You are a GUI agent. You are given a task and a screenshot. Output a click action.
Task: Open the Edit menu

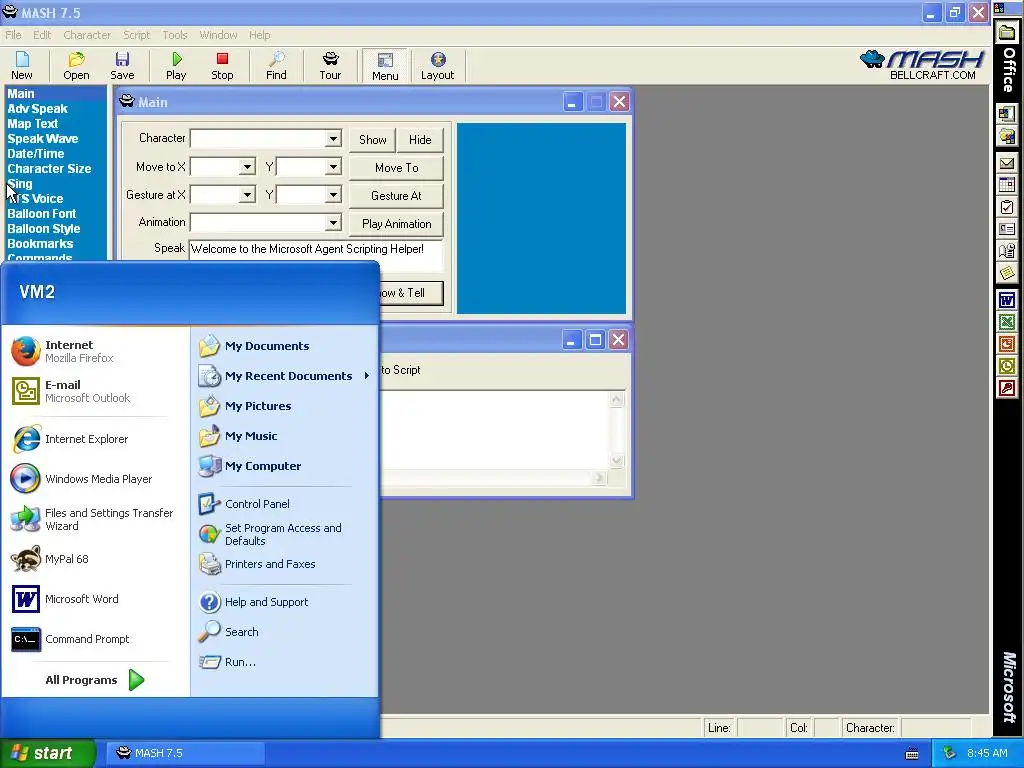tap(42, 35)
